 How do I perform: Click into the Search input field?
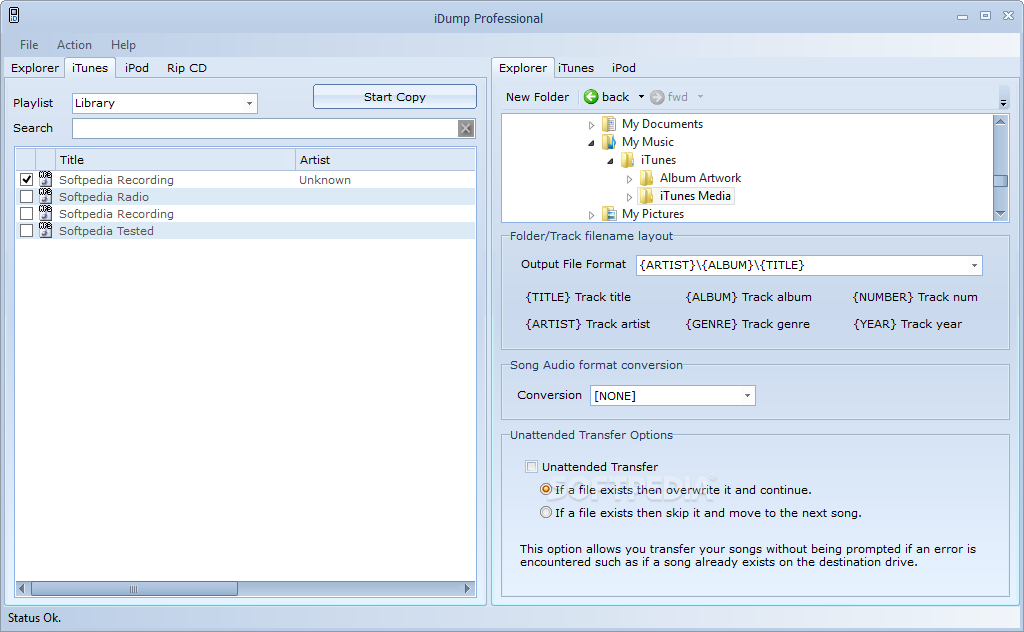coord(265,129)
